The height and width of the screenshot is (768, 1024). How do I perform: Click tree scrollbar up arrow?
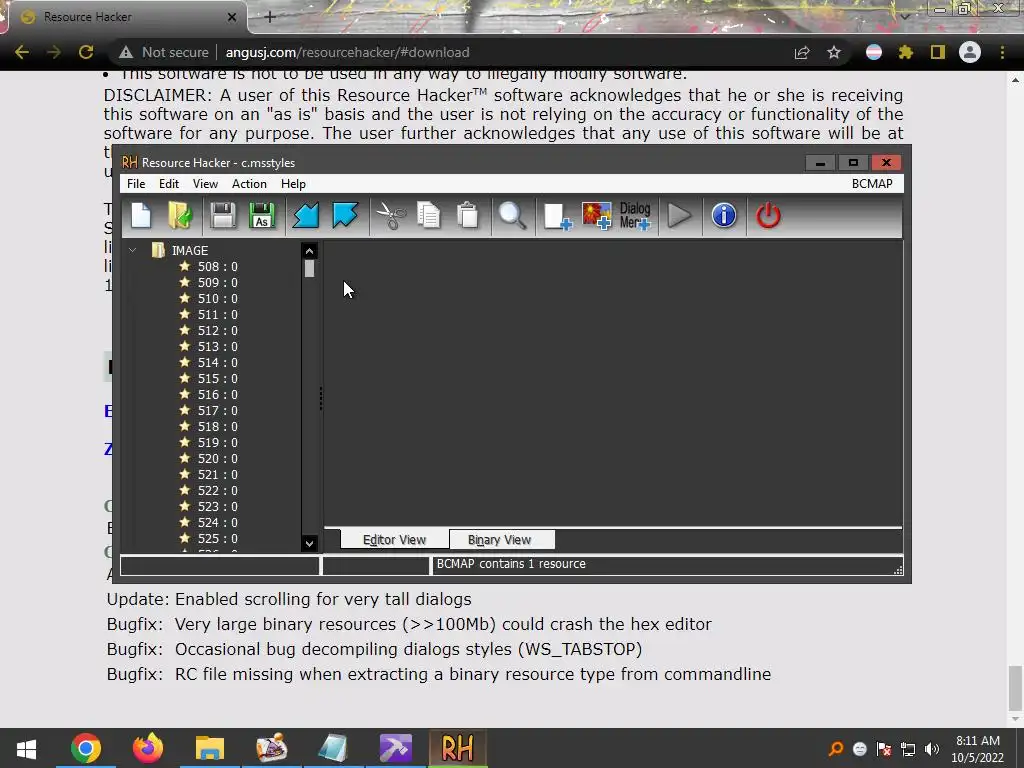pyautogui.click(x=310, y=251)
